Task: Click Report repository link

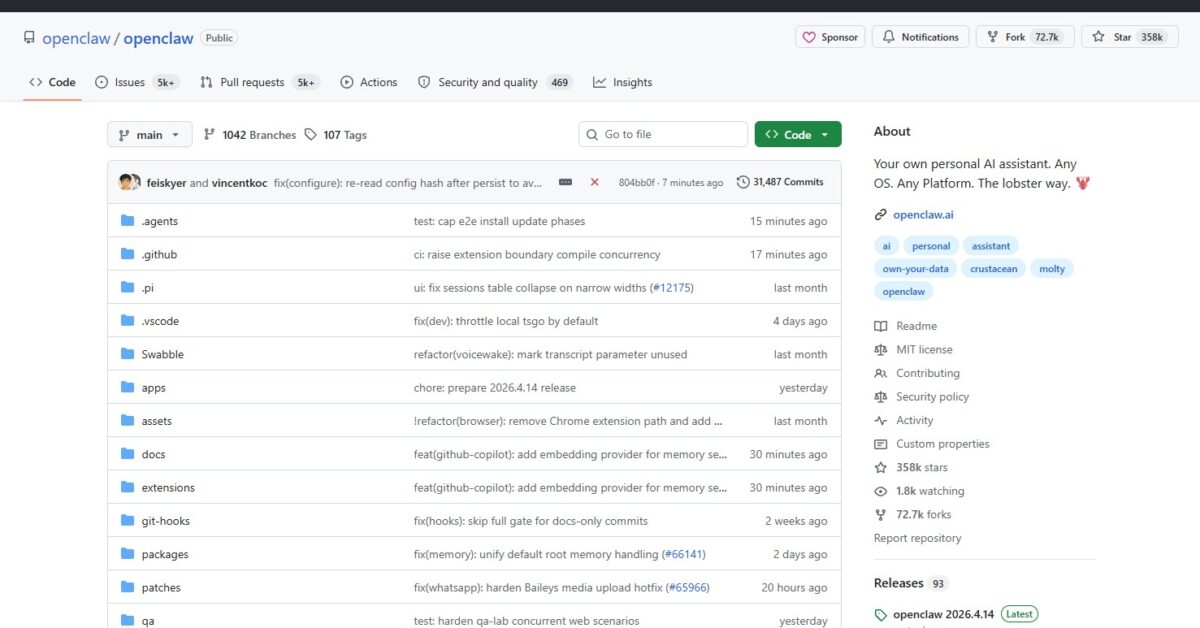Action: point(917,538)
